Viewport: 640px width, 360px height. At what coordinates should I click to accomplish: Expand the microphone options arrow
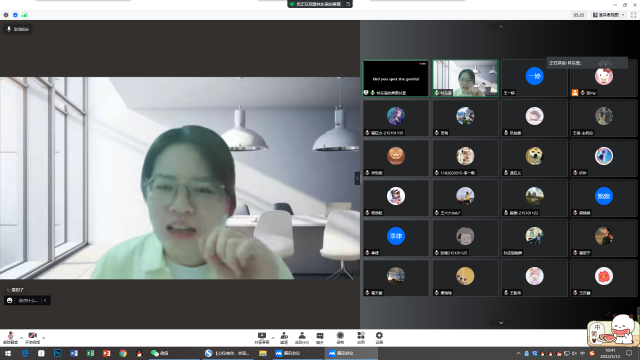(21, 338)
